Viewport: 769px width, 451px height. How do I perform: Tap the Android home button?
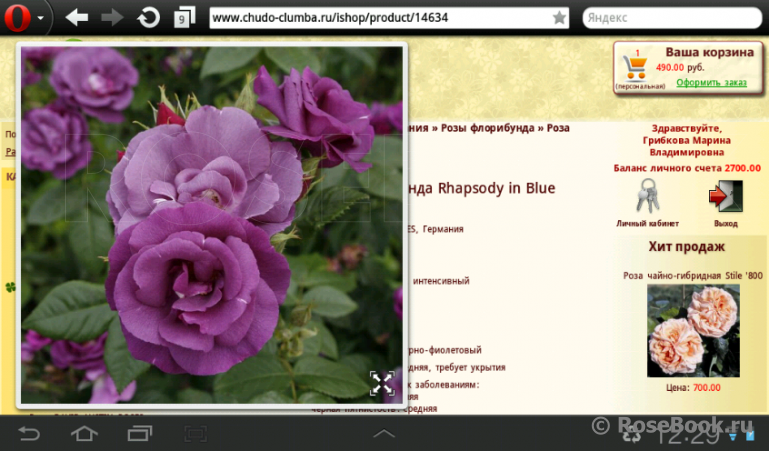[x=85, y=433]
